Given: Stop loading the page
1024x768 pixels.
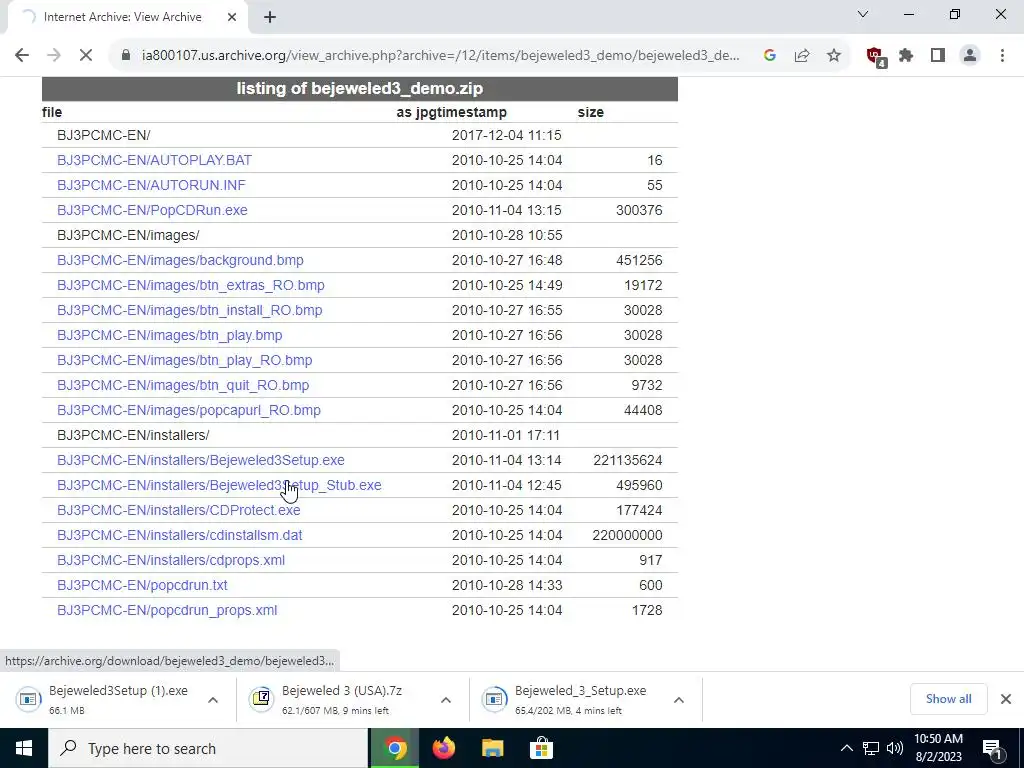Looking at the screenshot, I should coord(86,56).
